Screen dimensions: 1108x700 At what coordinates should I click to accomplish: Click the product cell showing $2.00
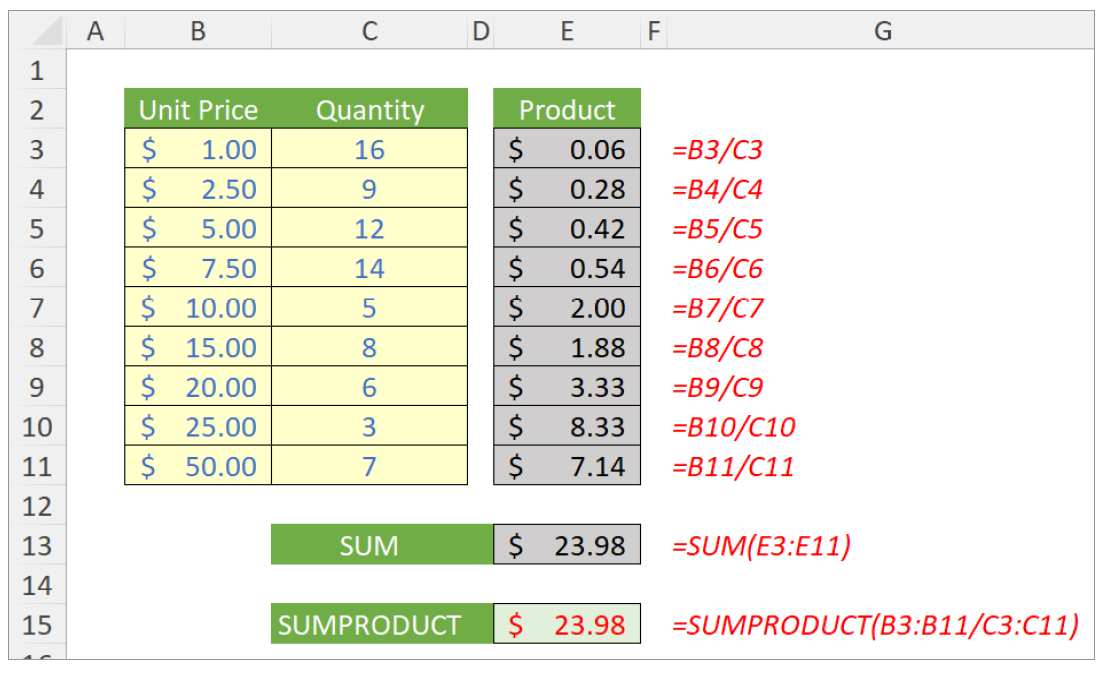pos(566,308)
